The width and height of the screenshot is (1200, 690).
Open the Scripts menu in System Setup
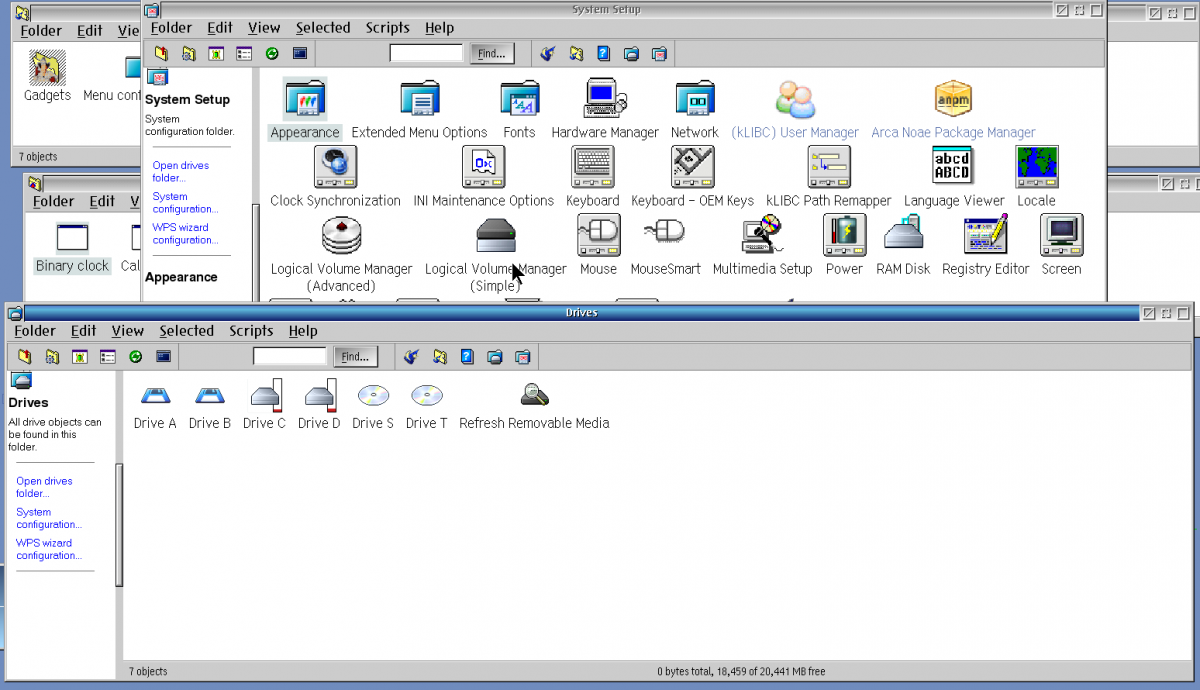pos(387,27)
